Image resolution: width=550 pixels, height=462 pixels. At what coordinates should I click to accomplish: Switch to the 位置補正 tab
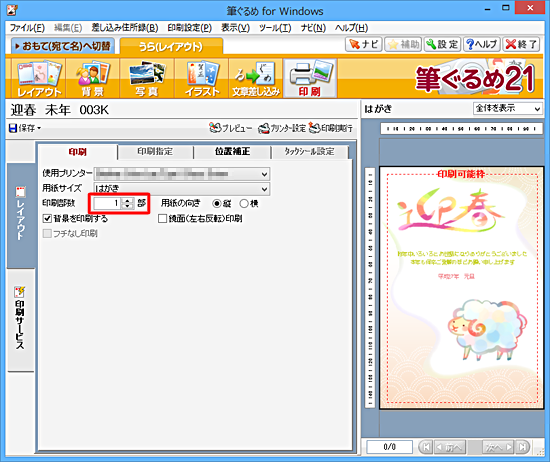232,152
